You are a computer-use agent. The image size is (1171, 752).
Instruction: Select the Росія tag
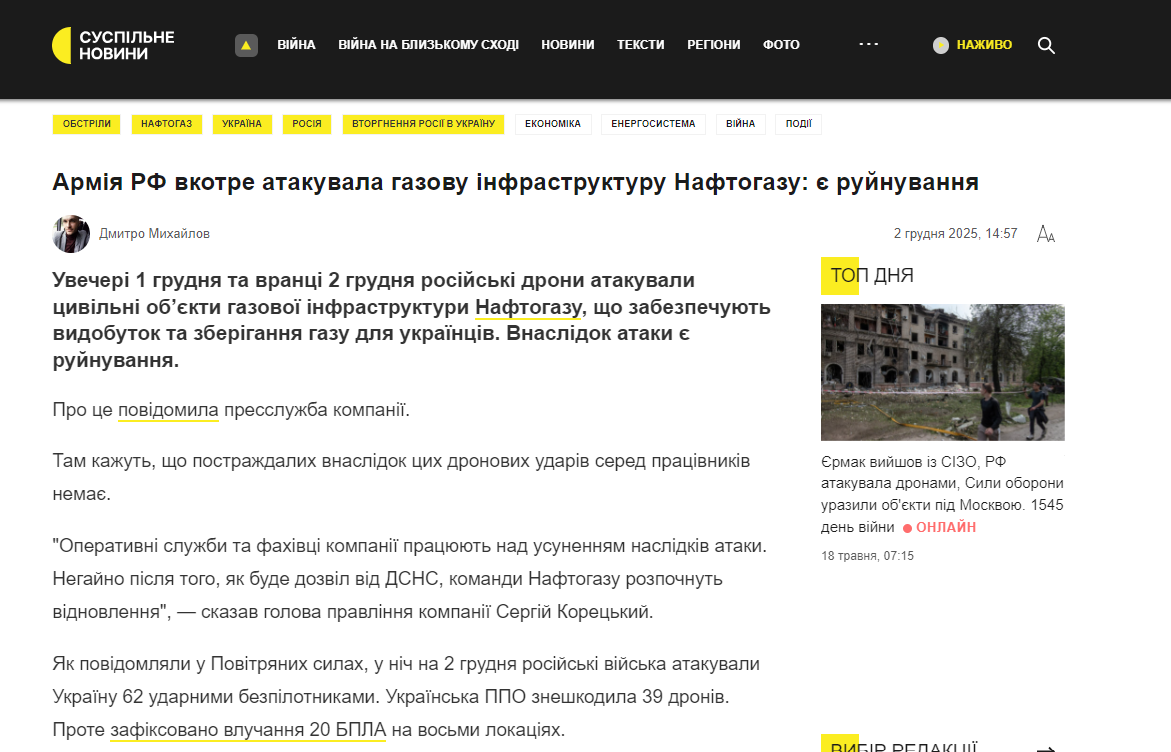pyautogui.click(x=307, y=124)
